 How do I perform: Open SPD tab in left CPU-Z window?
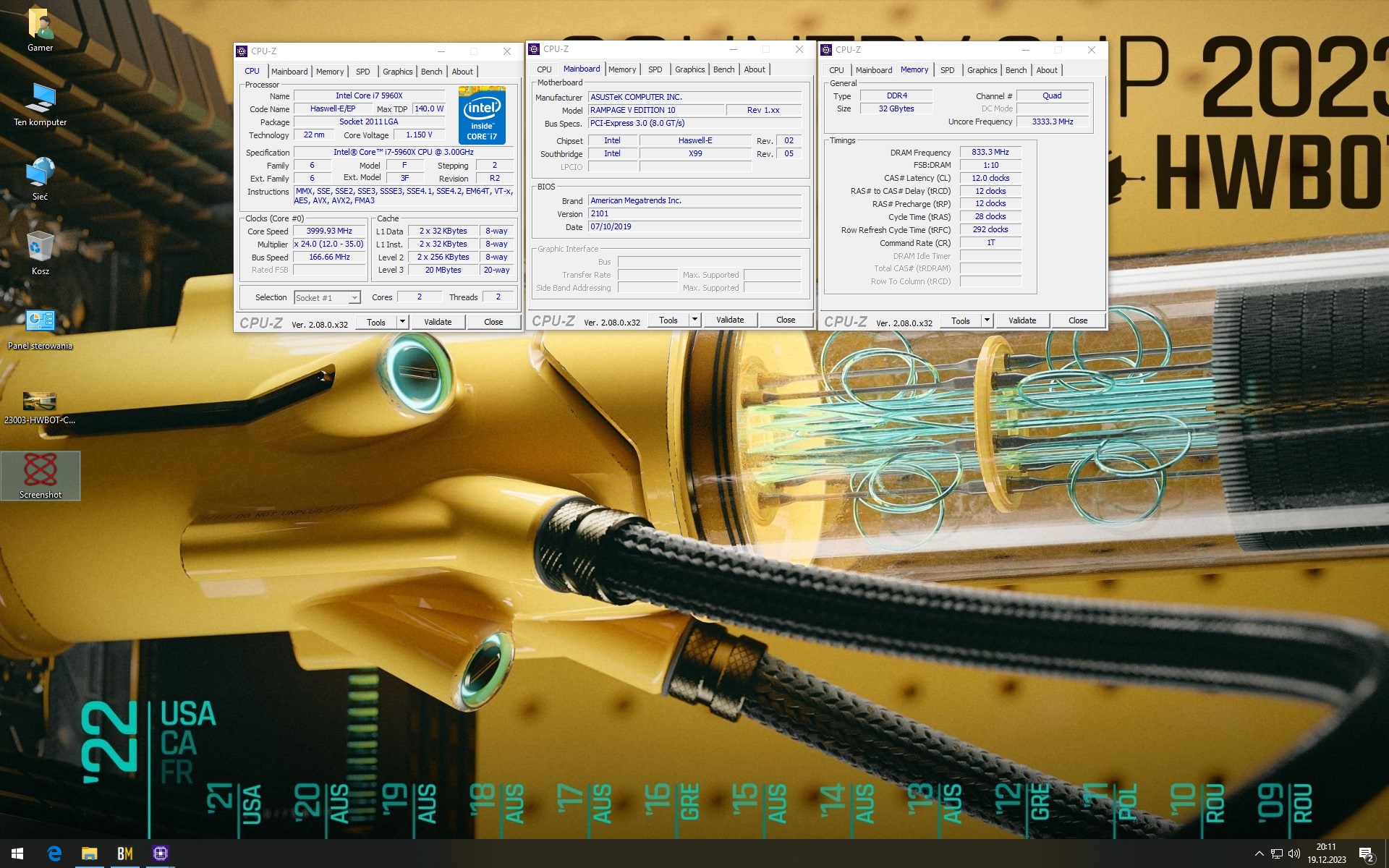tap(363, 72)
